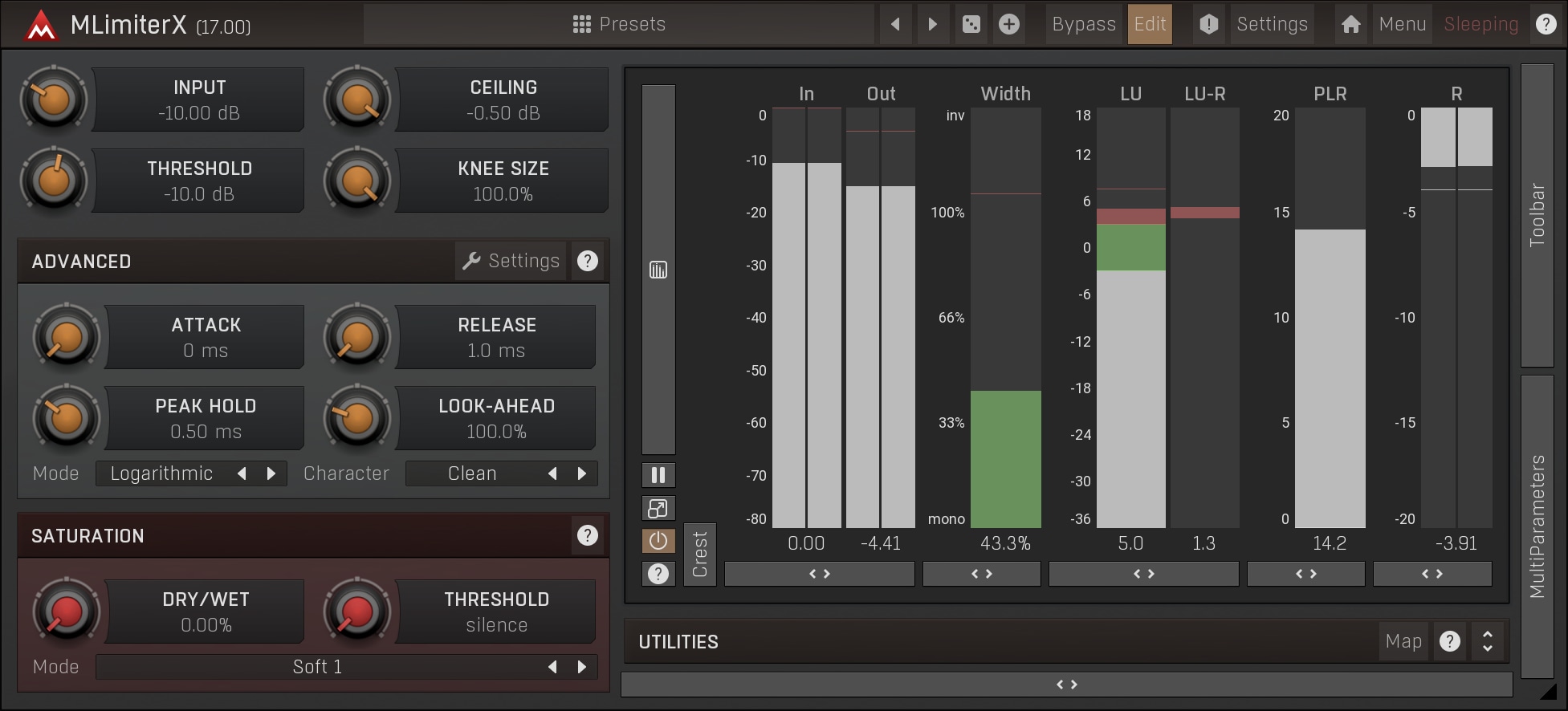Select next Character option arrow
The image size is (1568, 711).
point(582,473)
